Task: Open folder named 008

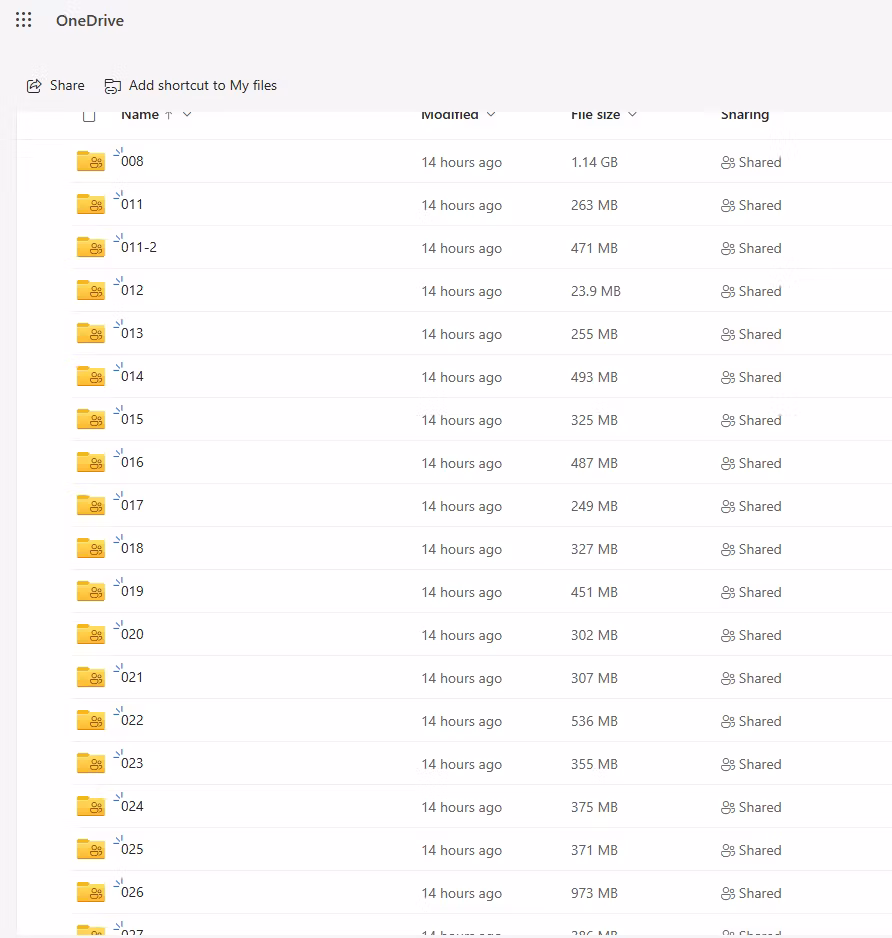Action: (132, 162)
